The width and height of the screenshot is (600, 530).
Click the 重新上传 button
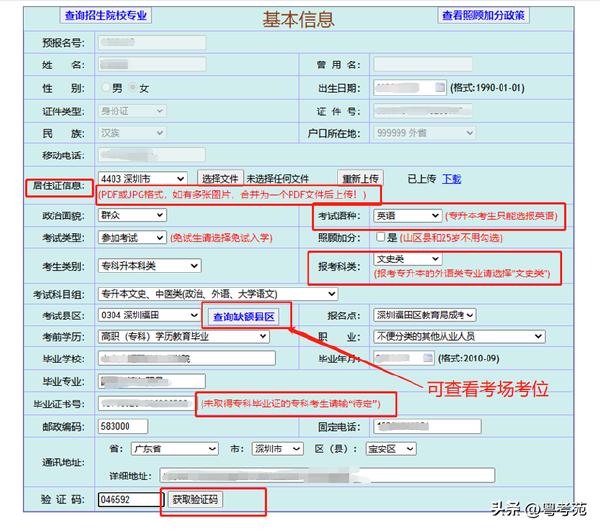pyautogui.click(x=360, y=178)
